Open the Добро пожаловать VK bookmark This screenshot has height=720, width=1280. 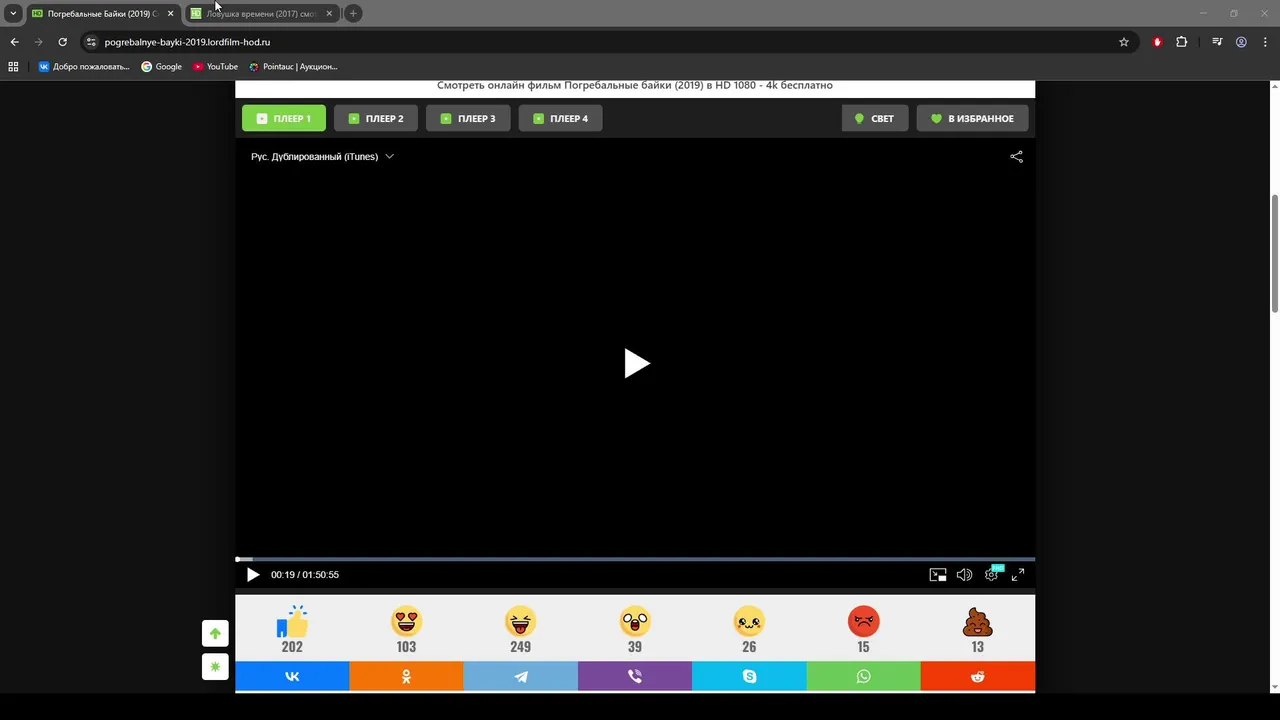tap(84, 67)
